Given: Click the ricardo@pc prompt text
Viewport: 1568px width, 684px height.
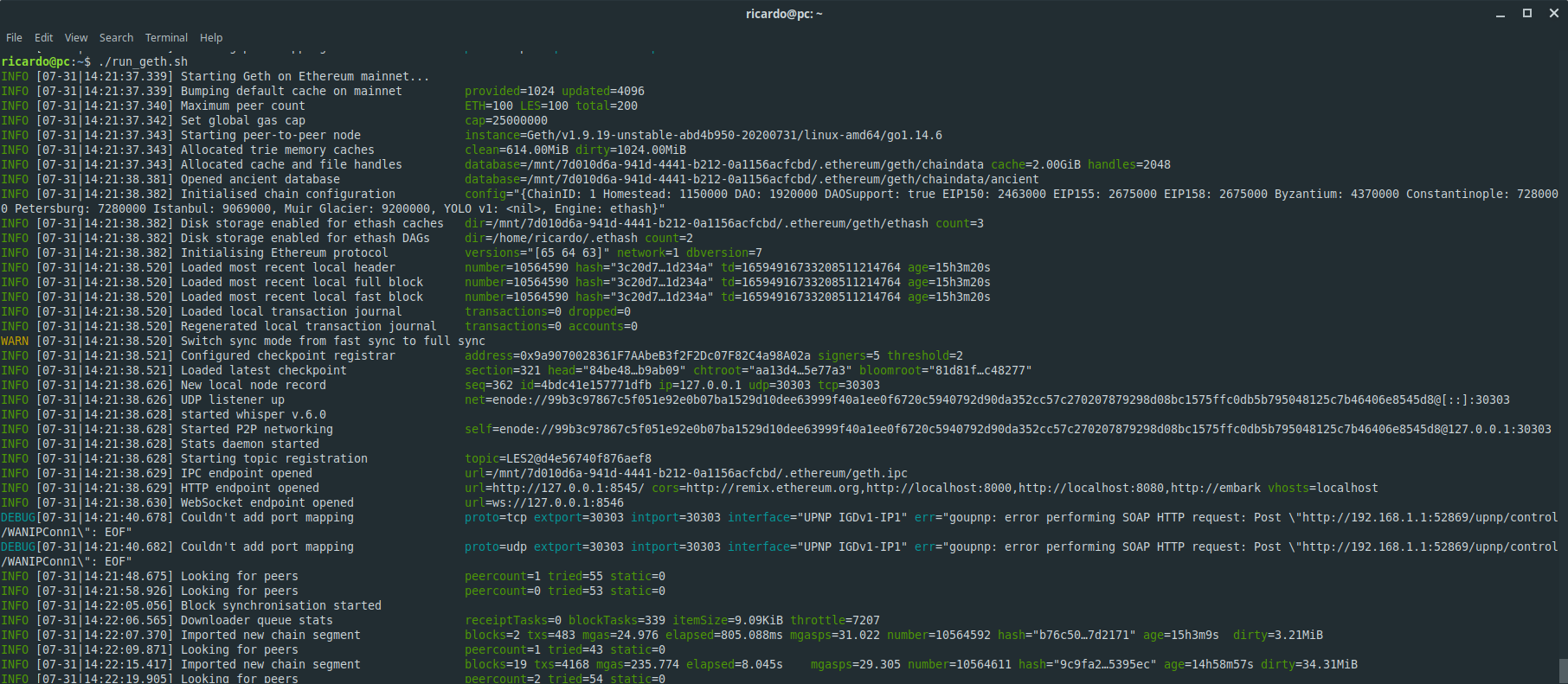Looking at the screenshot, I should 35,61.
